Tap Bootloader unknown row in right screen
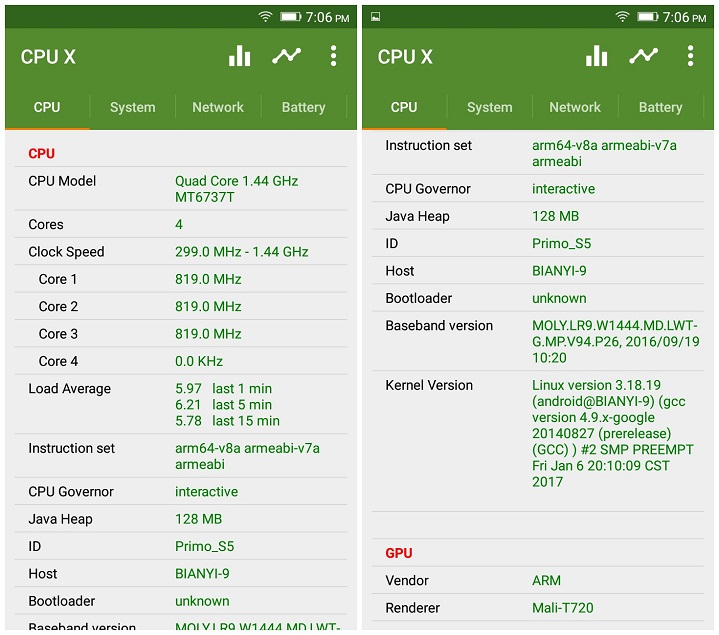This screenshot has width=719, height=635. [x=538, y=298]
